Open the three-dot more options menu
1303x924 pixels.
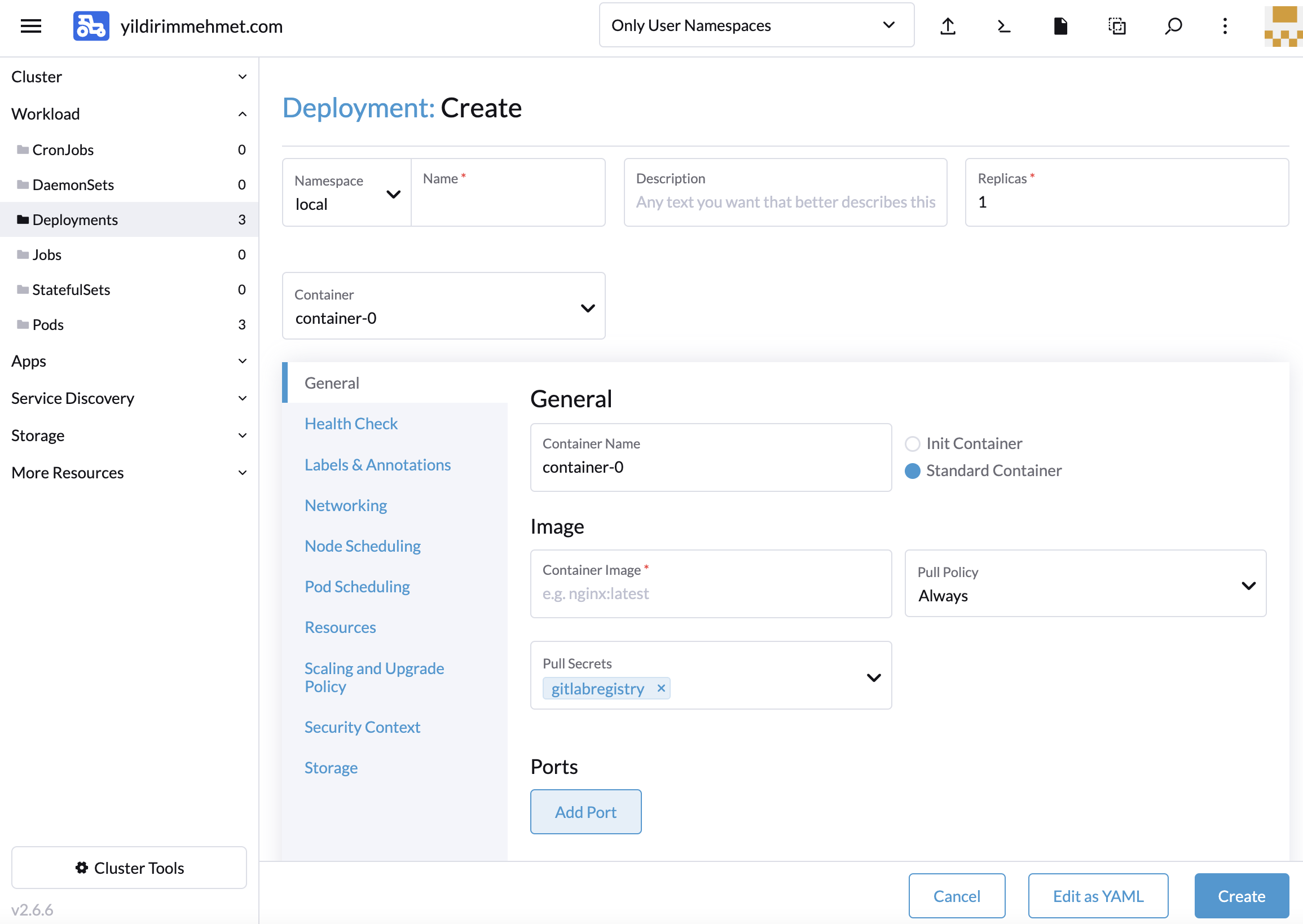1225,25
